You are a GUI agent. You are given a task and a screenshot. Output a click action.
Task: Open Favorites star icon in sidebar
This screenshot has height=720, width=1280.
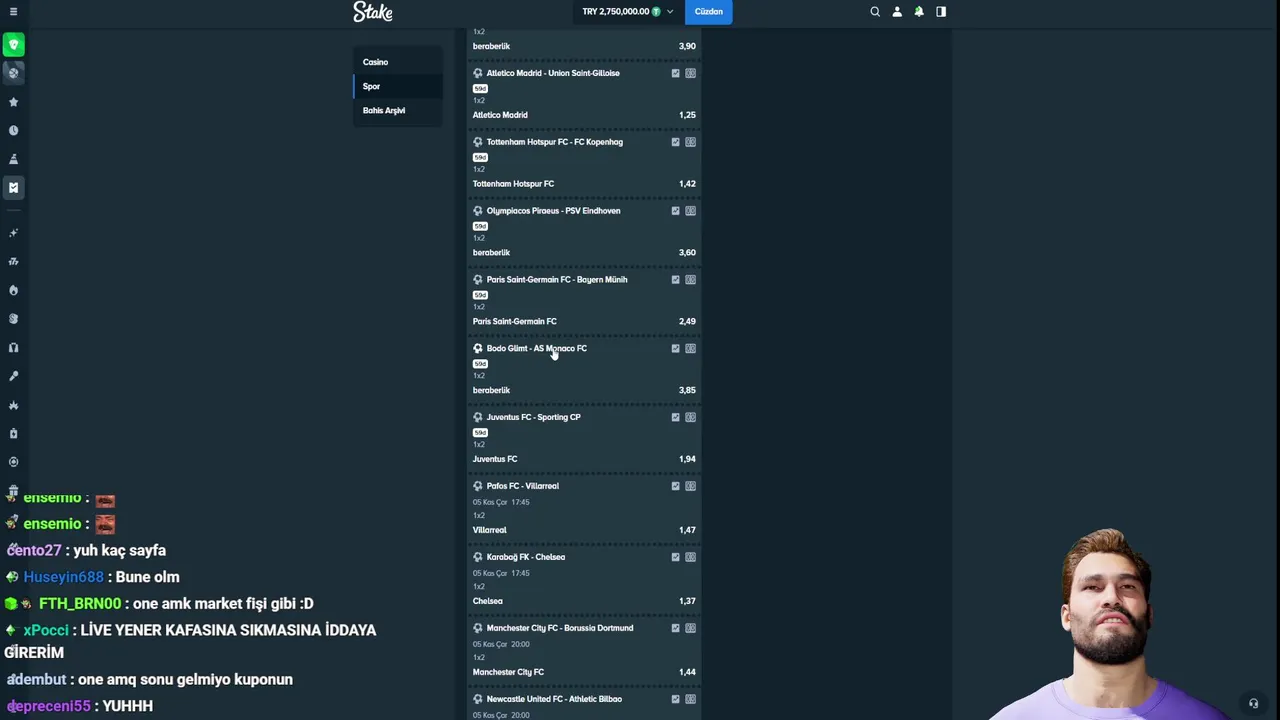click(x=13, y=102)
